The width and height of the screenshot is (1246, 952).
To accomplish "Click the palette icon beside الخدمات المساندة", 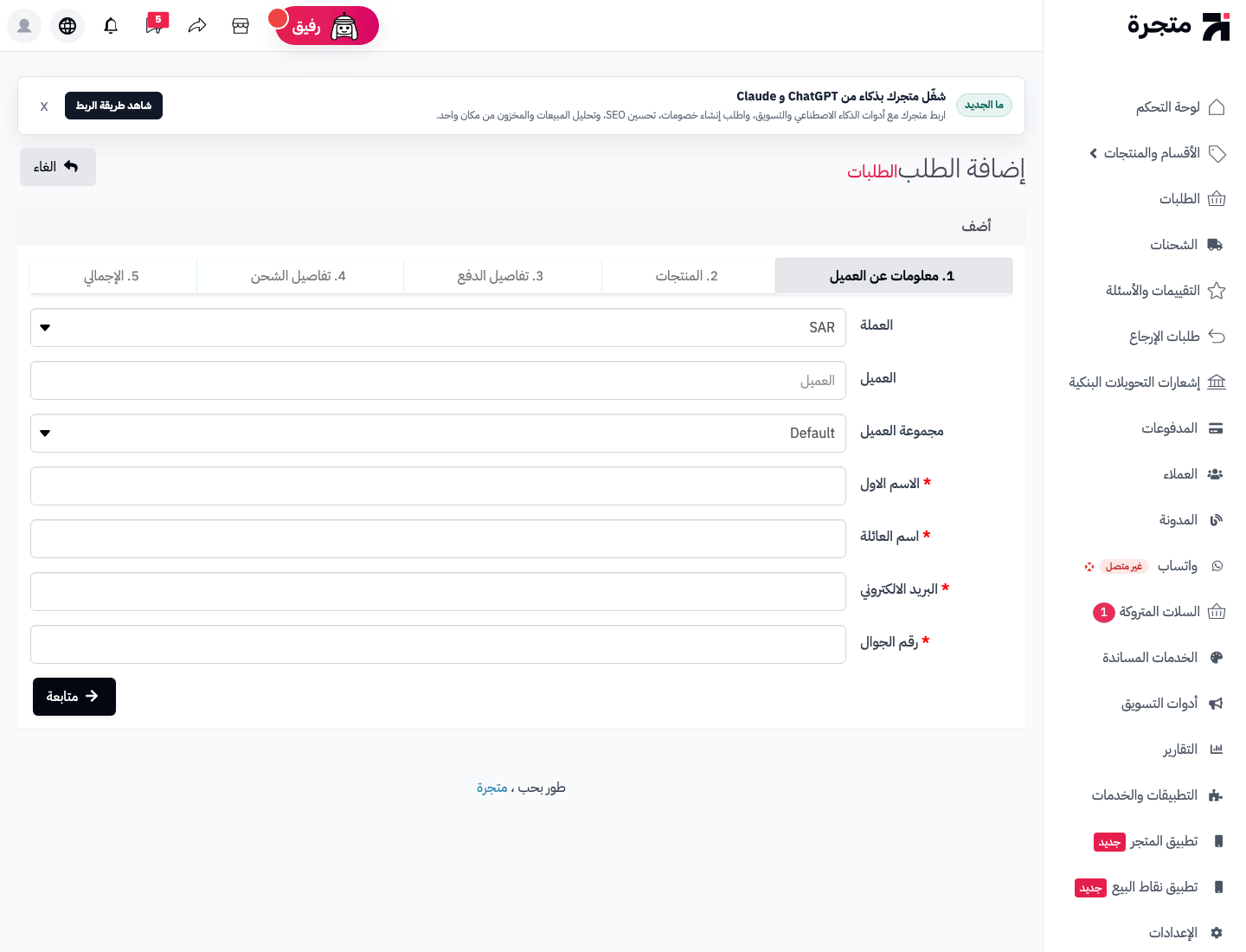I will click(x=1217, y=658).
